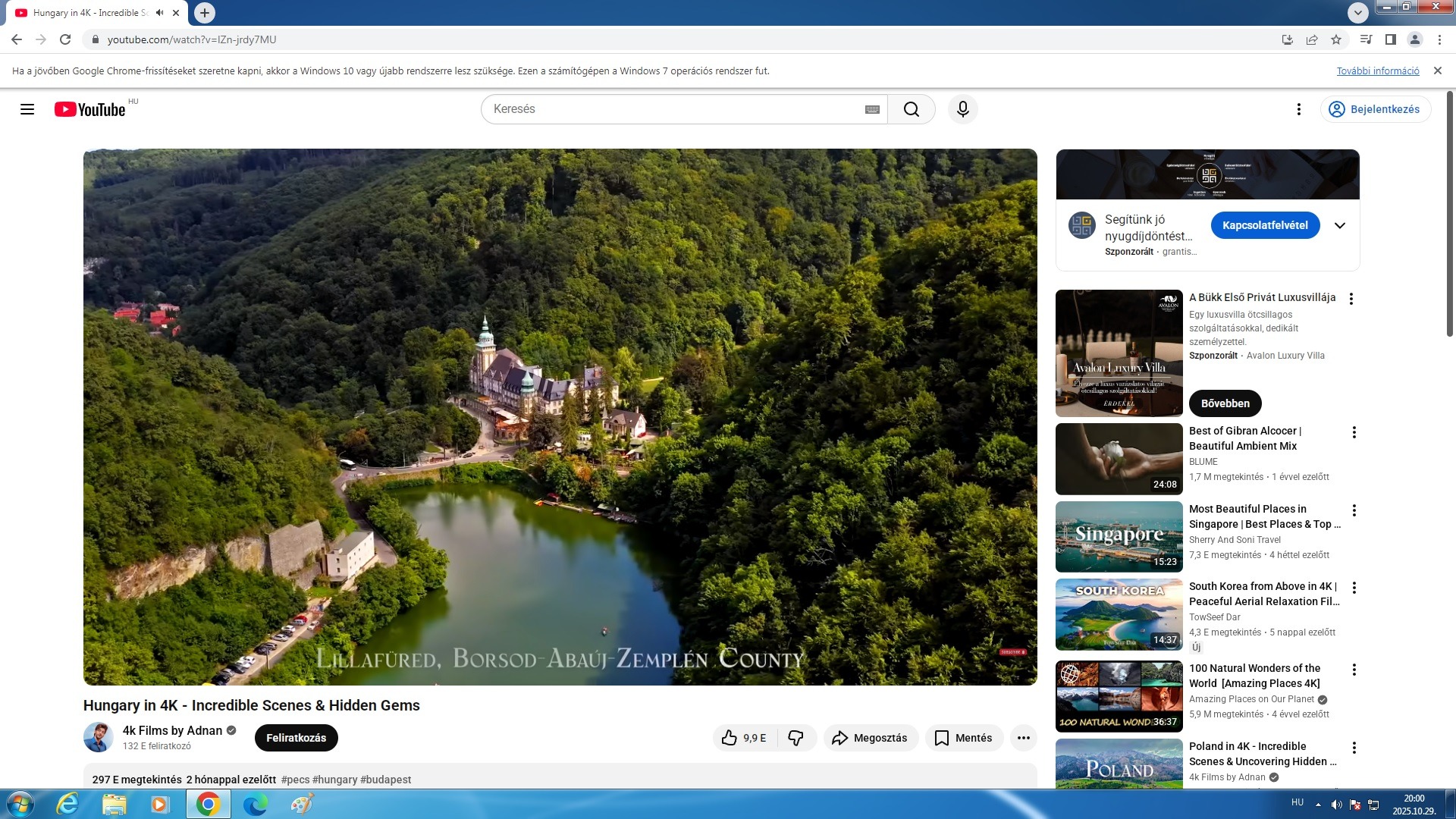
Task: Open the on-screen keyboard icon in search box
Action: pyautogui.click(x=872, y=109)
